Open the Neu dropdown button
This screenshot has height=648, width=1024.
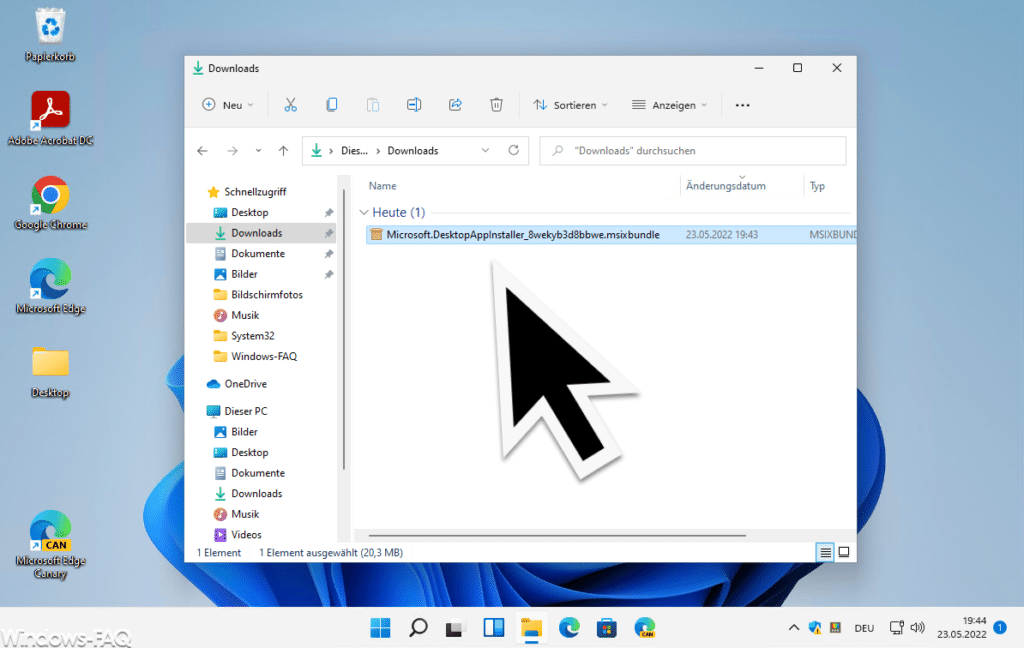click(x=228, y=105)
